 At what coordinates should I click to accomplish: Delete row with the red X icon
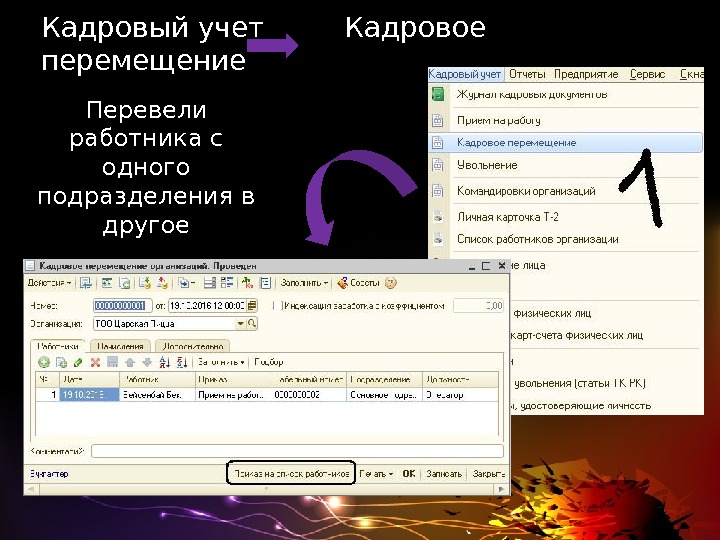[95, 362]
